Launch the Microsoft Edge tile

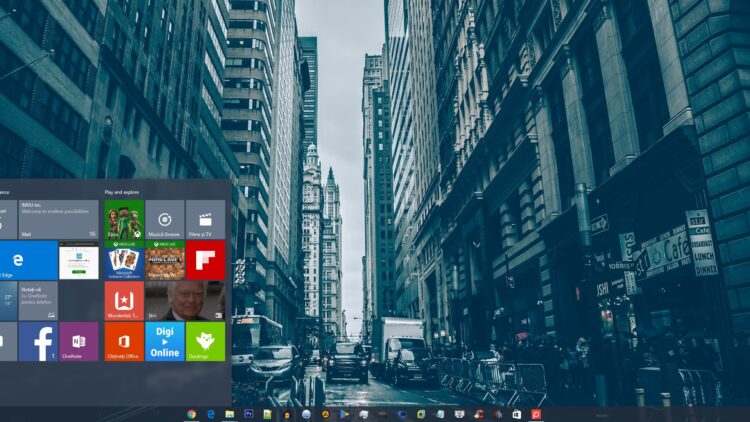(x=29, y=260)
